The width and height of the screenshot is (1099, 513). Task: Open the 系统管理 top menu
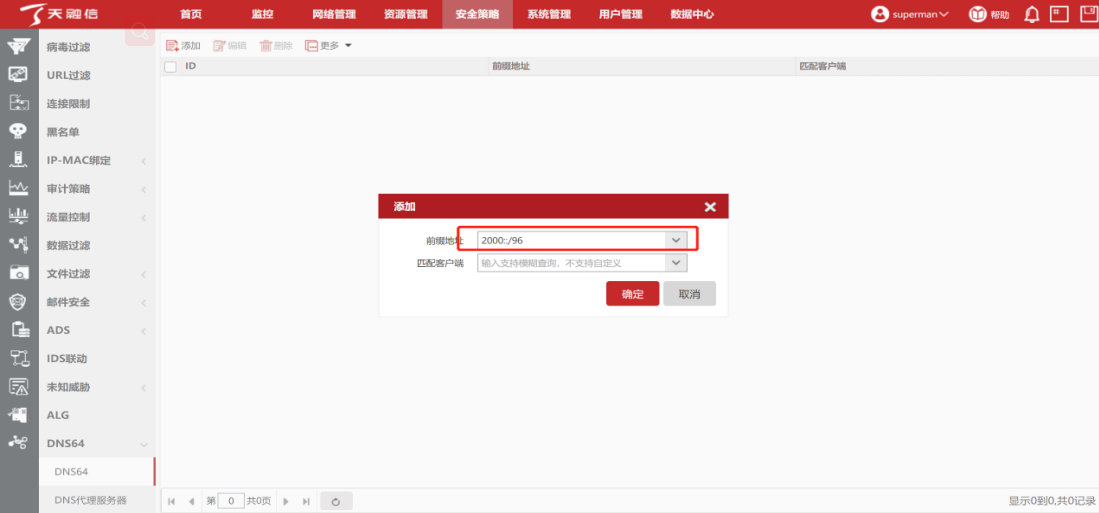coord(549,14)
